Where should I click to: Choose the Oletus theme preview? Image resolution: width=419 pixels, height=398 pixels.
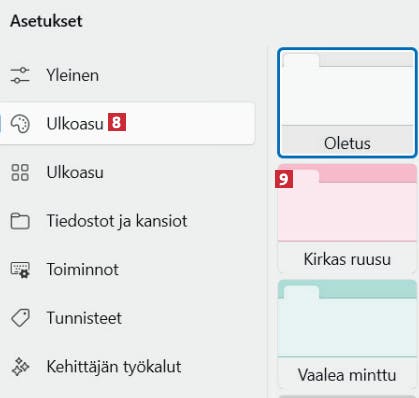point(347,103)
